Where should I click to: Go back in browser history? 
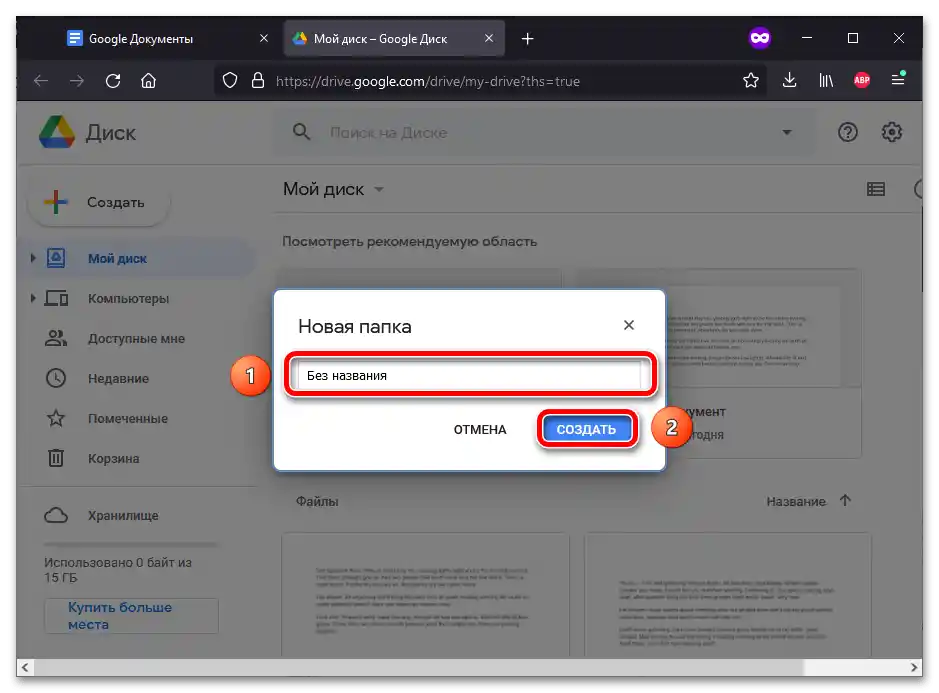(x=41, y=81)
